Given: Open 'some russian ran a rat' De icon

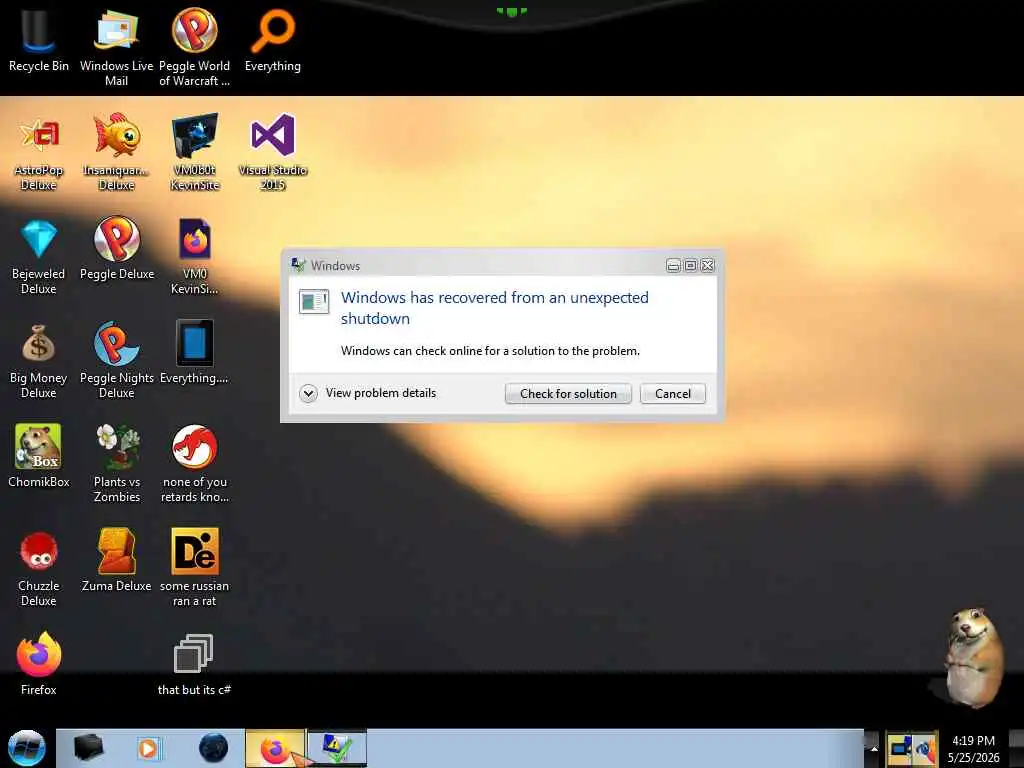Looking at the screenshot, I should 194,568.
